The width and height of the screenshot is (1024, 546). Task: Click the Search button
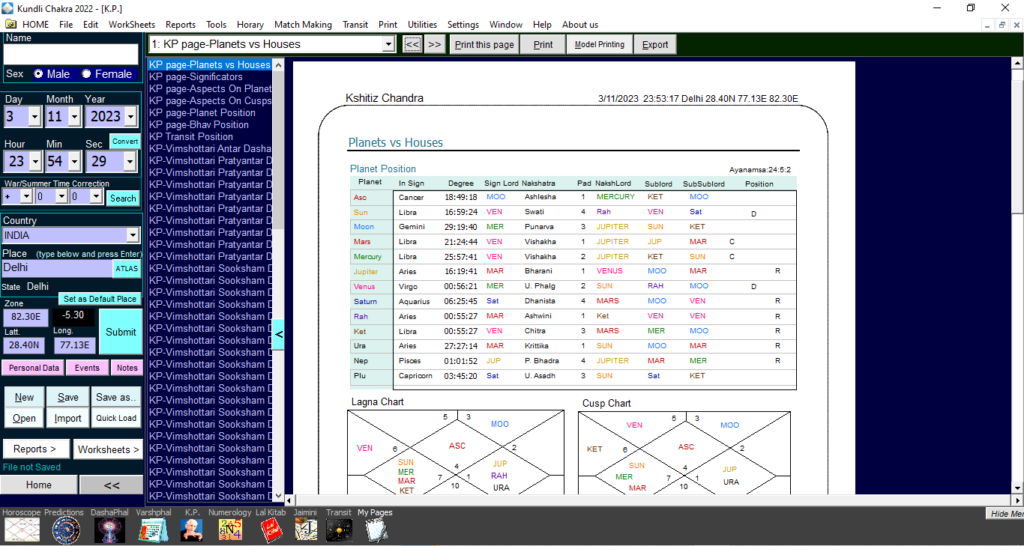coord(123,198)
